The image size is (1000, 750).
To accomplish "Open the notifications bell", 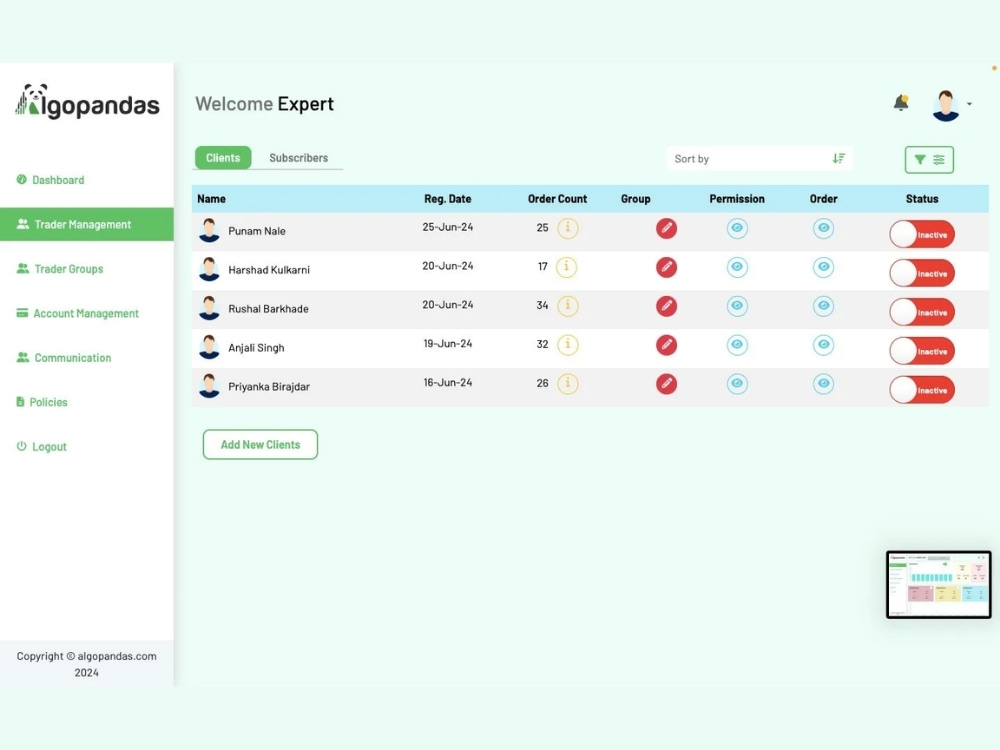I will [x=901, y=103].
